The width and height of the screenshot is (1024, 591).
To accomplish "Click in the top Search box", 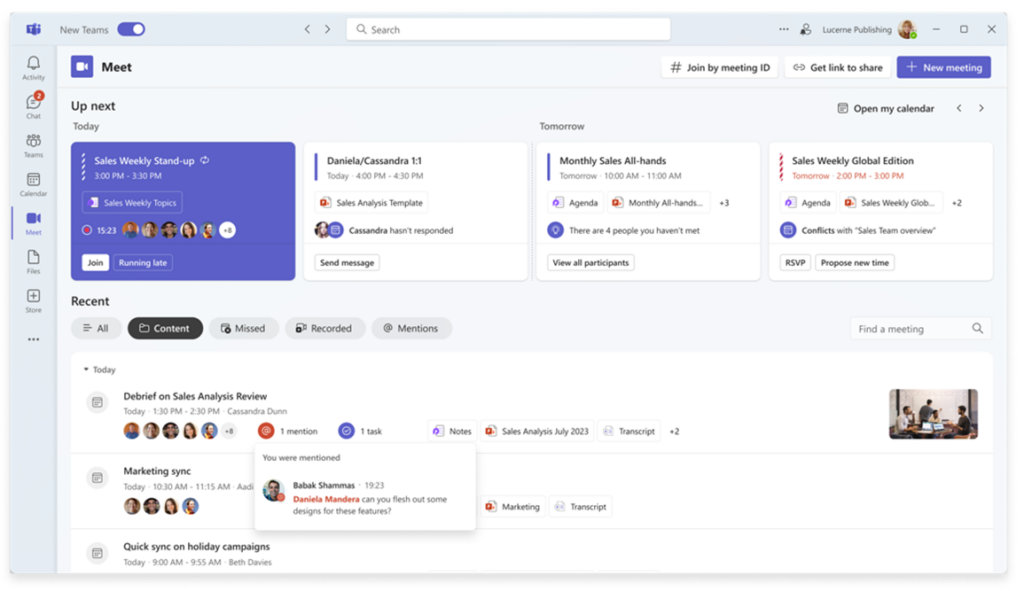I will pyautogui.click(x=508, y=29).
